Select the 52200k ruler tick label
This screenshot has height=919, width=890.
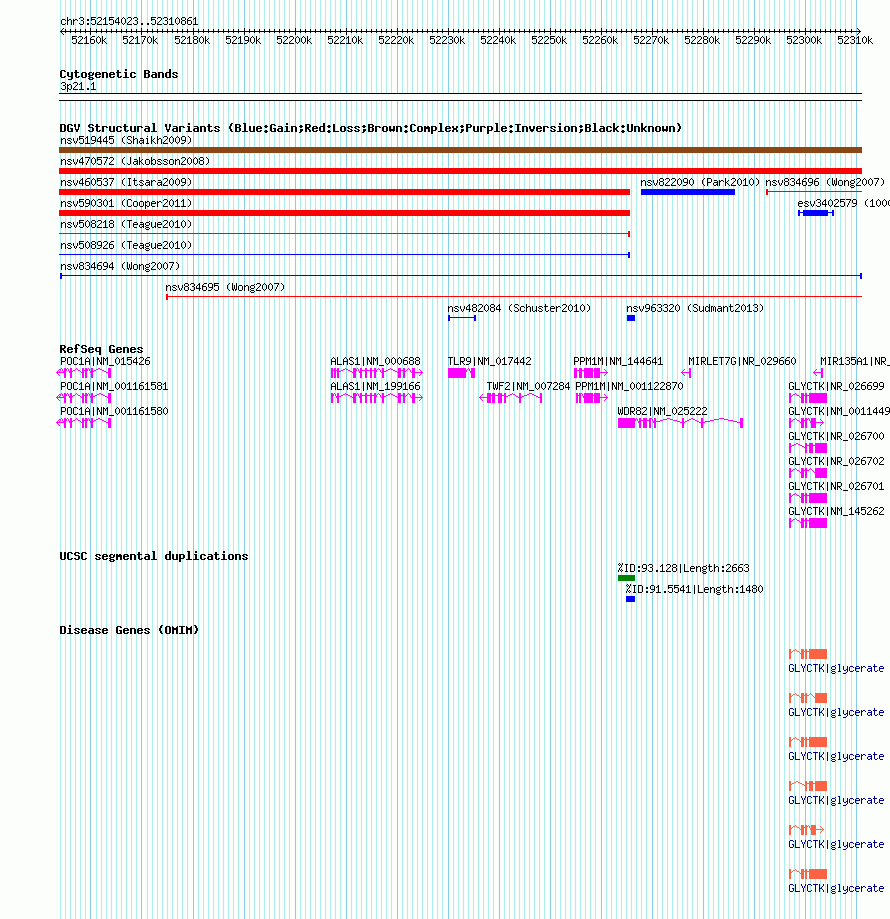point(294,40)
